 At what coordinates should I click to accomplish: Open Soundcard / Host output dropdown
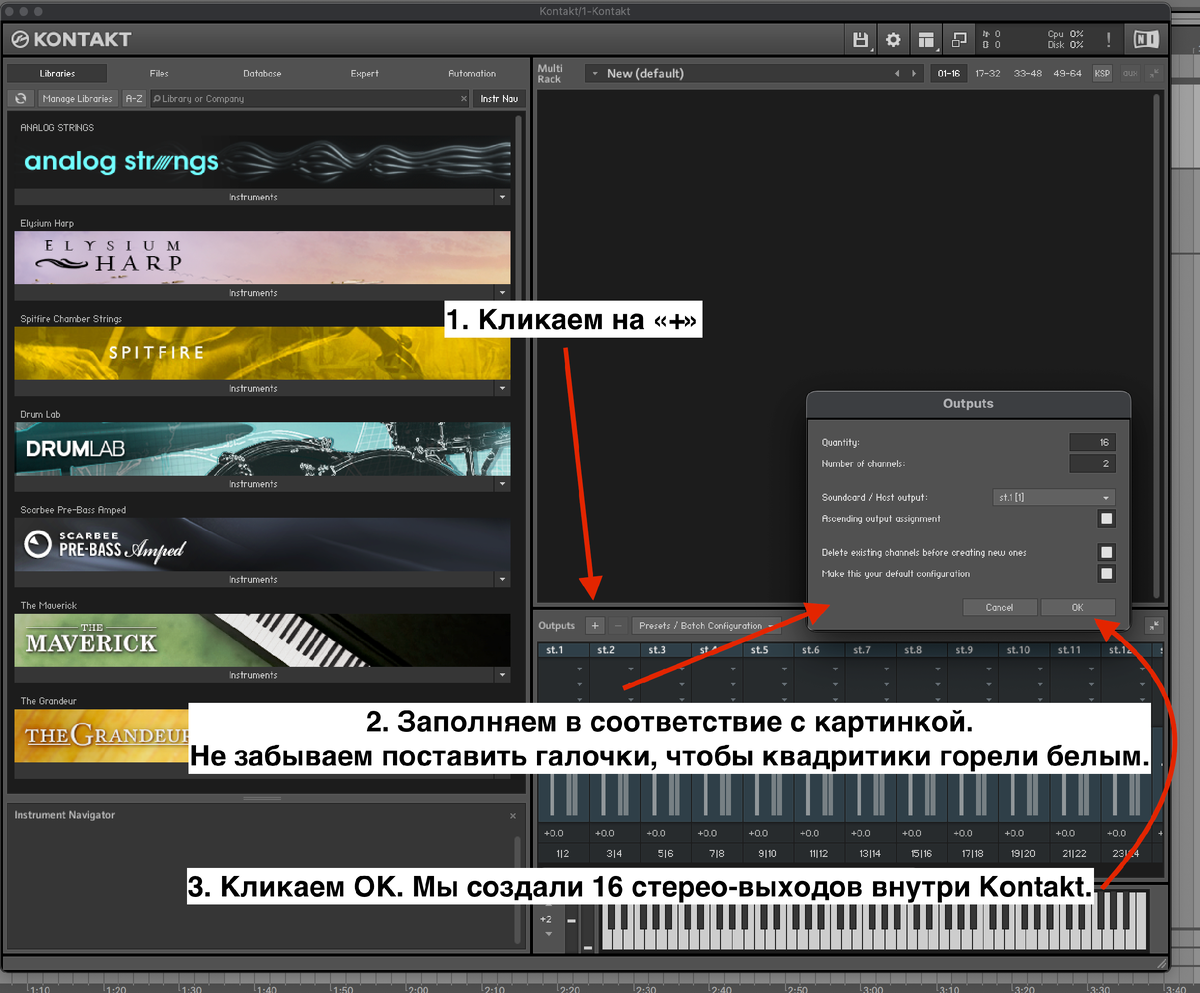(x=1055, y=497)
